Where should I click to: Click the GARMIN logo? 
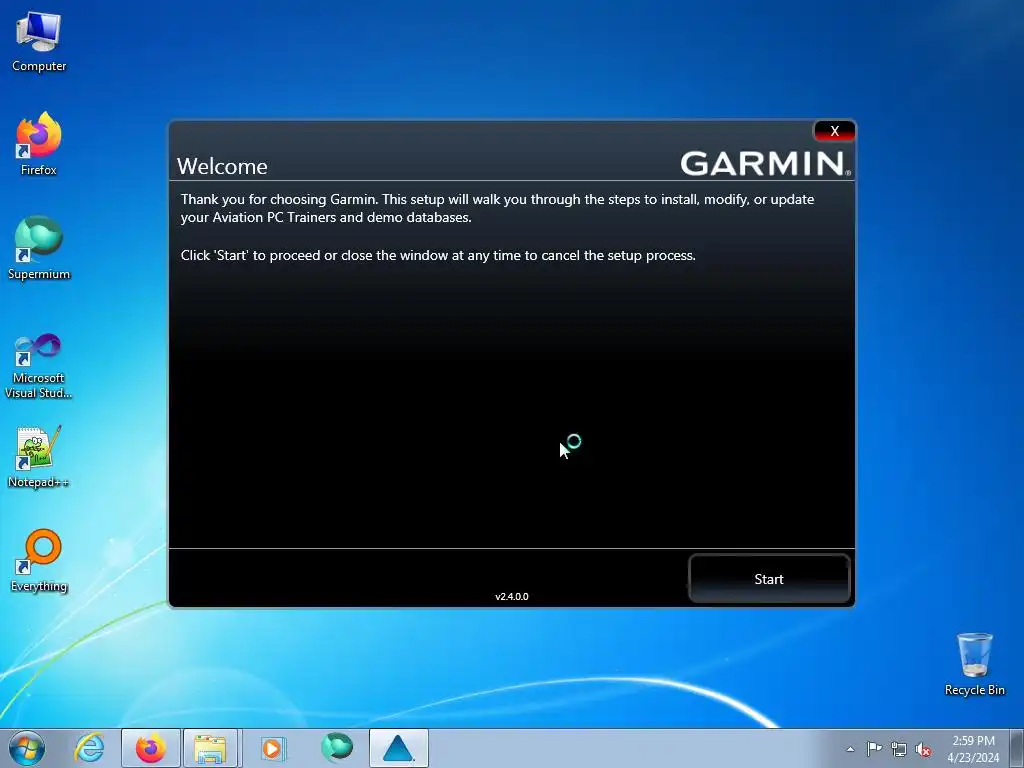[765, 163]
